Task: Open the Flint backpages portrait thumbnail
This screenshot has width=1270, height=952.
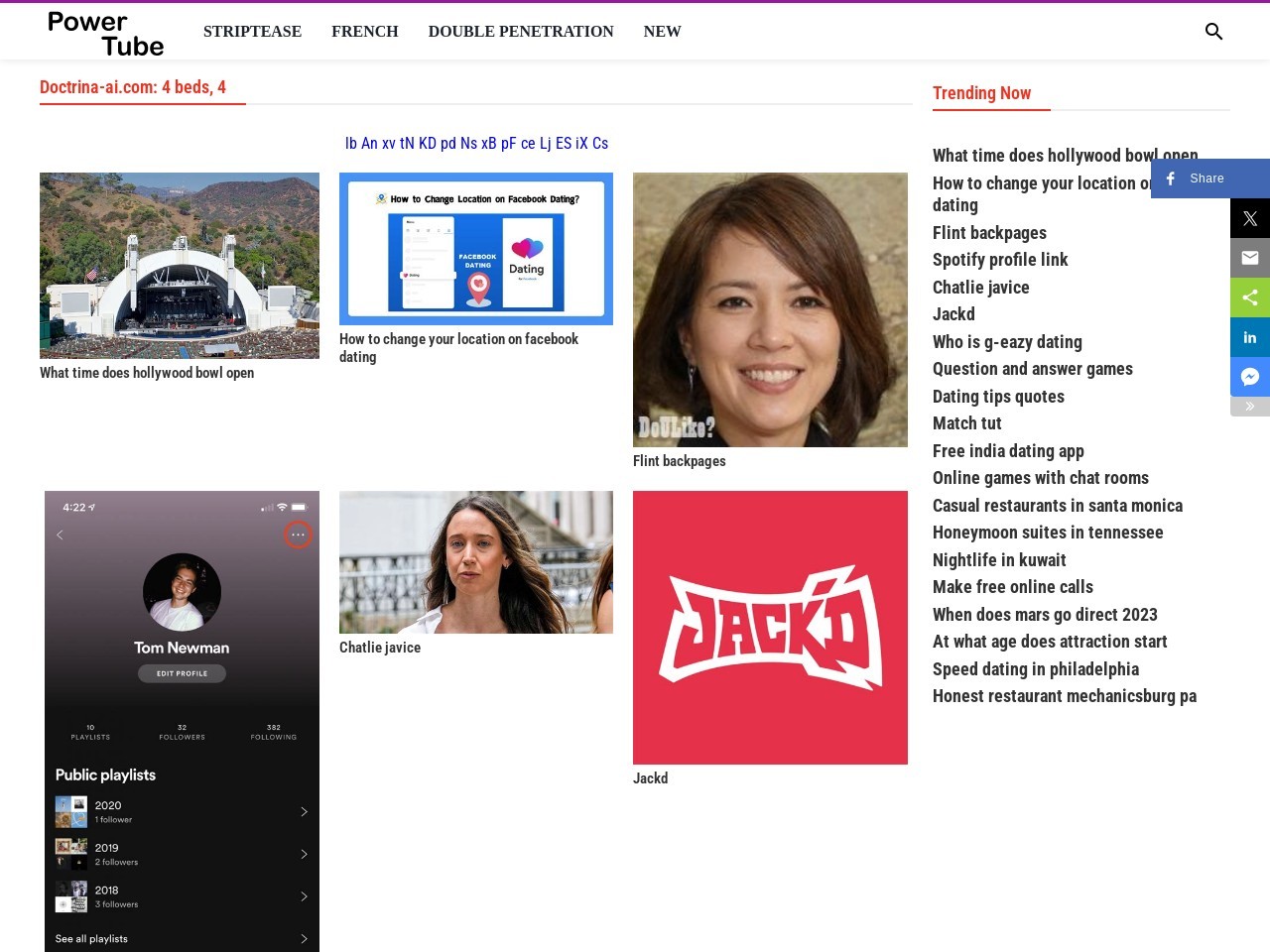Action: point(770,309)
